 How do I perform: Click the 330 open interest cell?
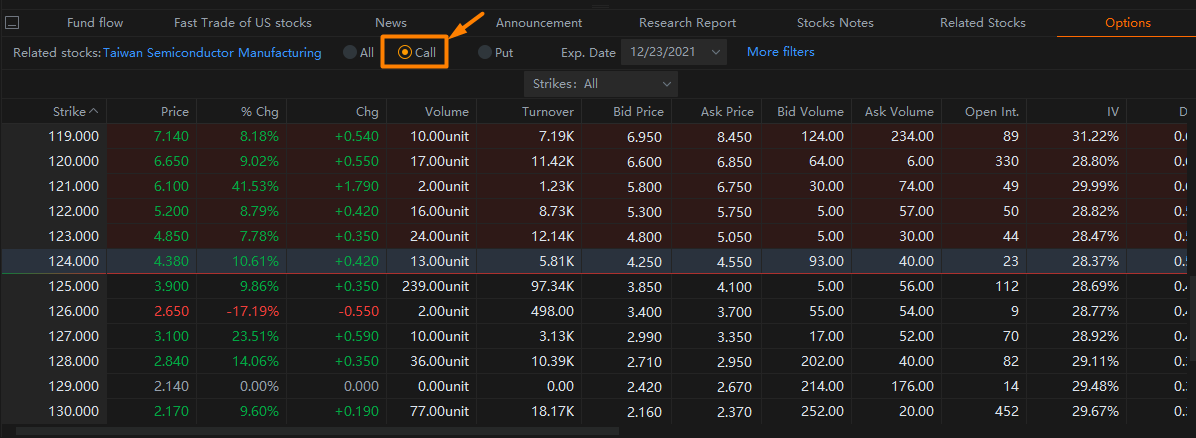pos(1007,162)
